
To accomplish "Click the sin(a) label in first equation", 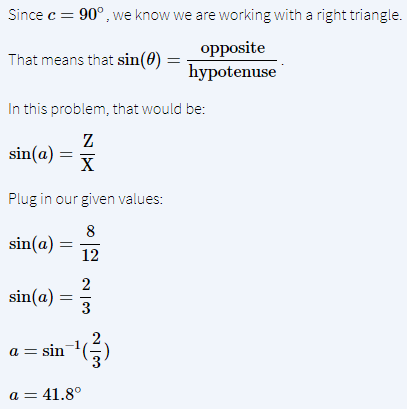I will (x=31, y=154).
